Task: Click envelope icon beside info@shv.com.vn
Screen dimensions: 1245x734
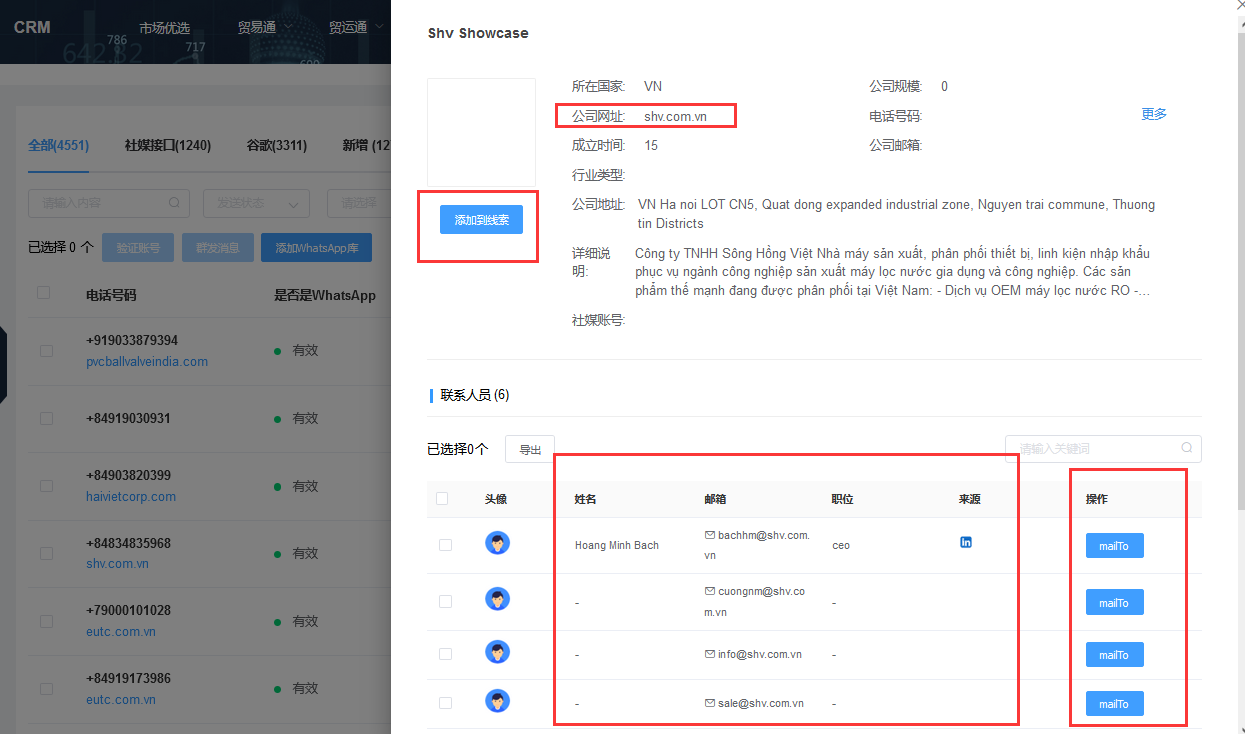Action: (710, 655)
